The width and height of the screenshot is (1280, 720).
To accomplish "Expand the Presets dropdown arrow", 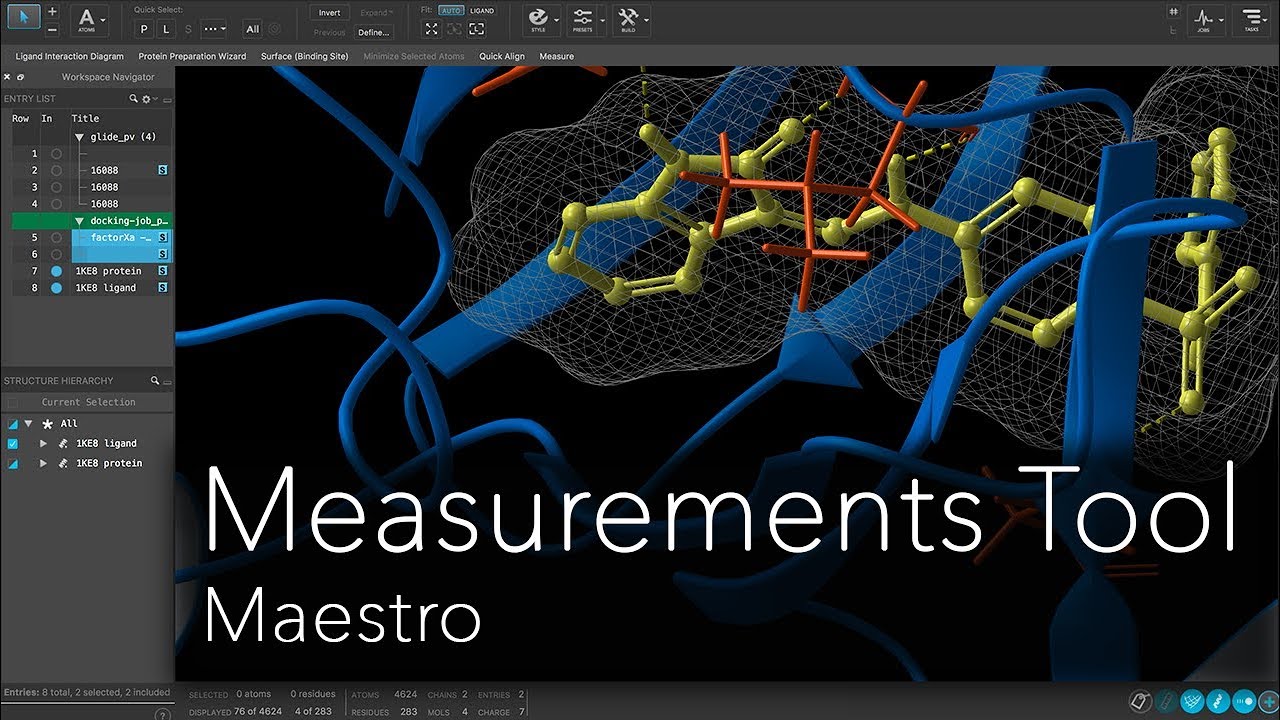I will point(600,20).
